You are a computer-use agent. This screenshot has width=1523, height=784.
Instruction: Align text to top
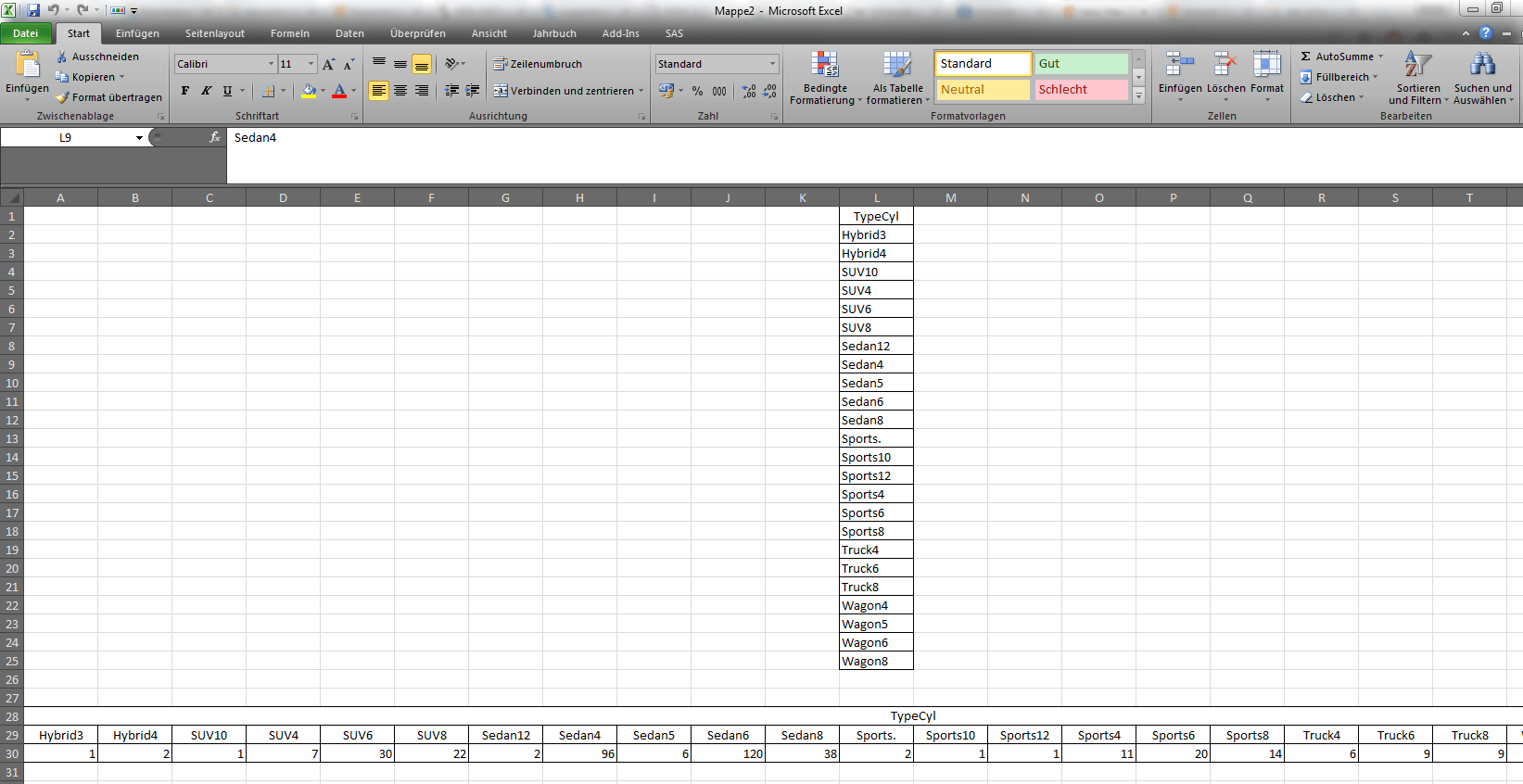[x=379, y=64]
